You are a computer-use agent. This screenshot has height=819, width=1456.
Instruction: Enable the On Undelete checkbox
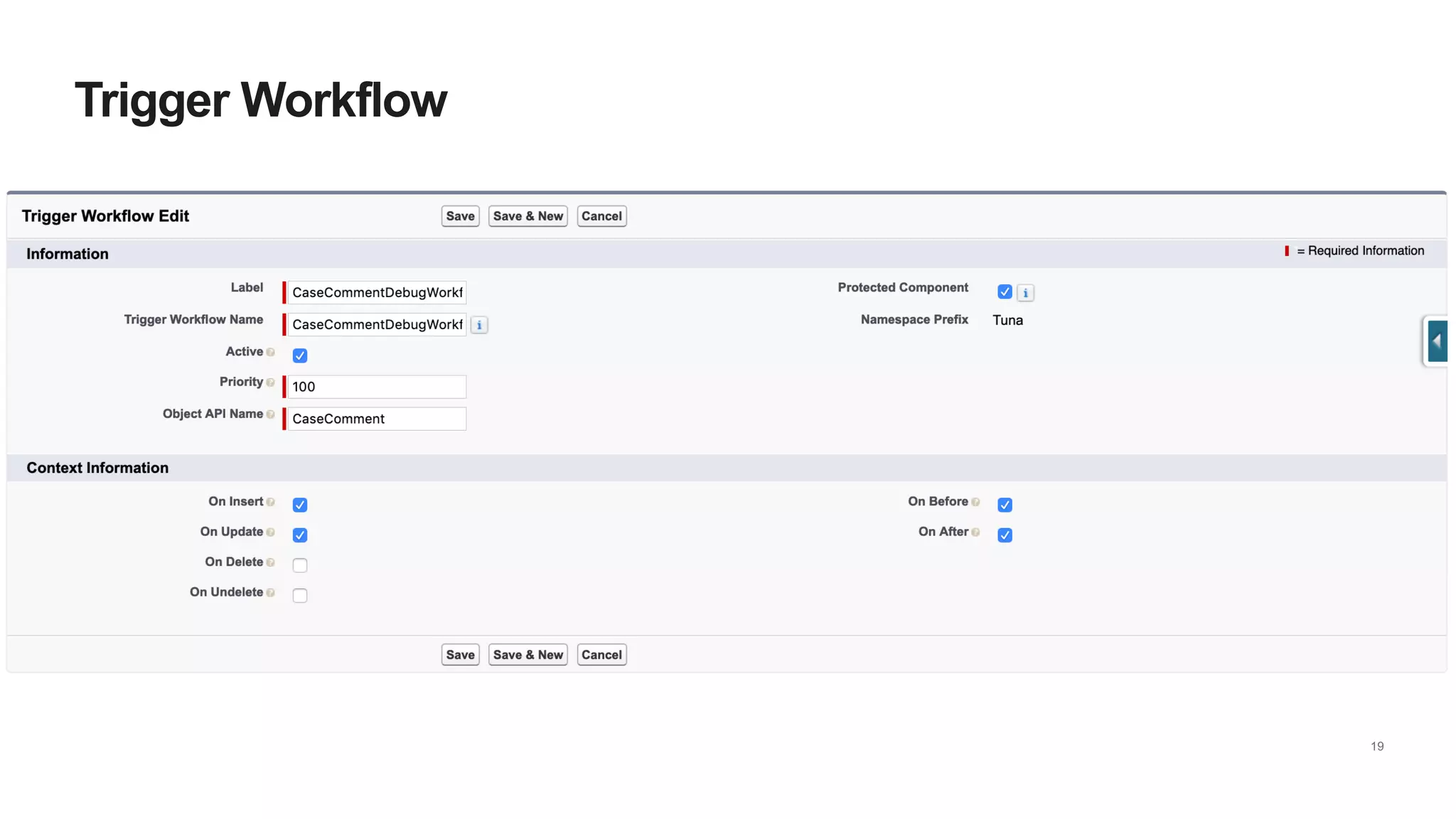300,595
